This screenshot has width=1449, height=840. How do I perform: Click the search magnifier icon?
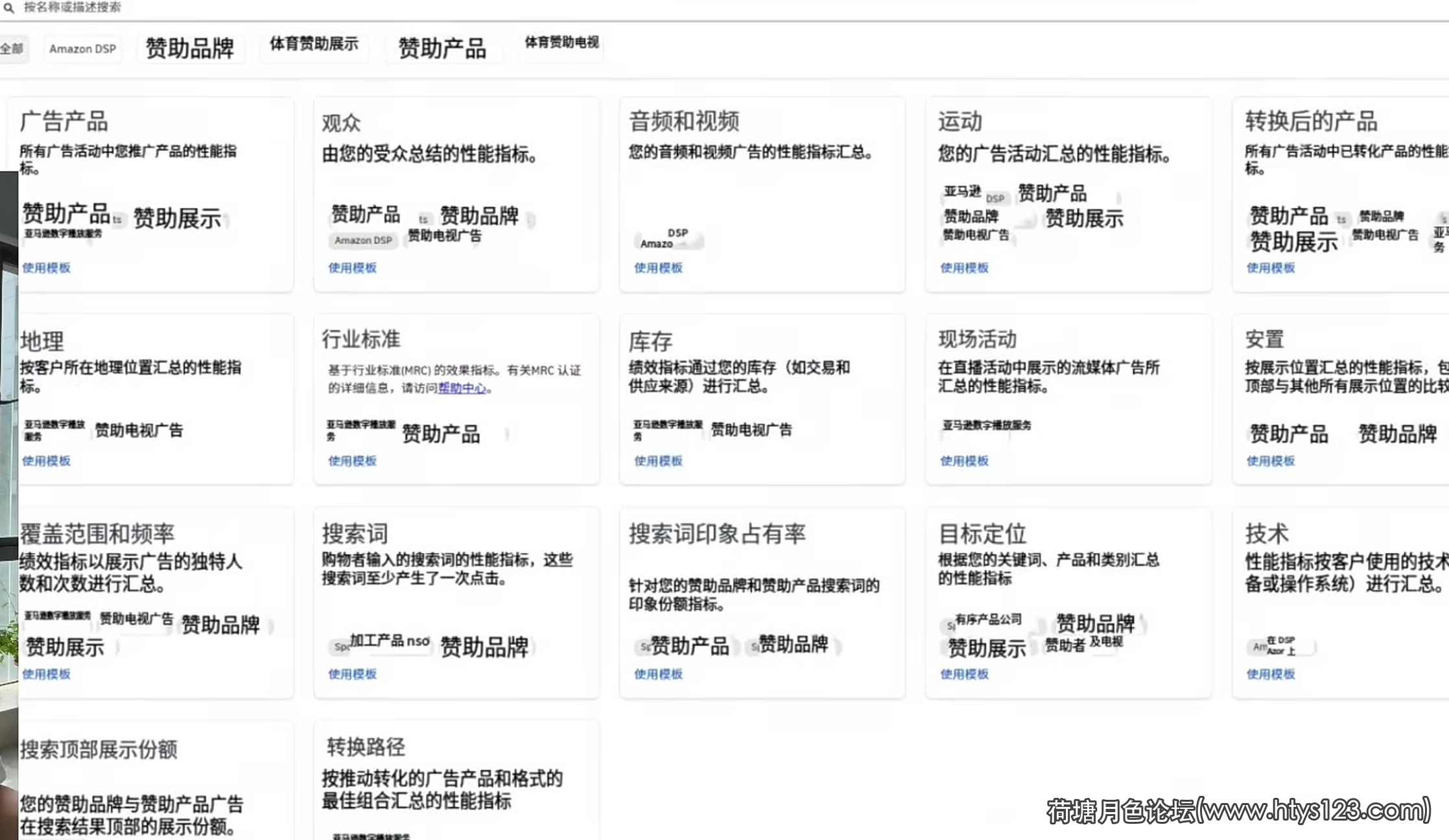[x=8, y=8]
